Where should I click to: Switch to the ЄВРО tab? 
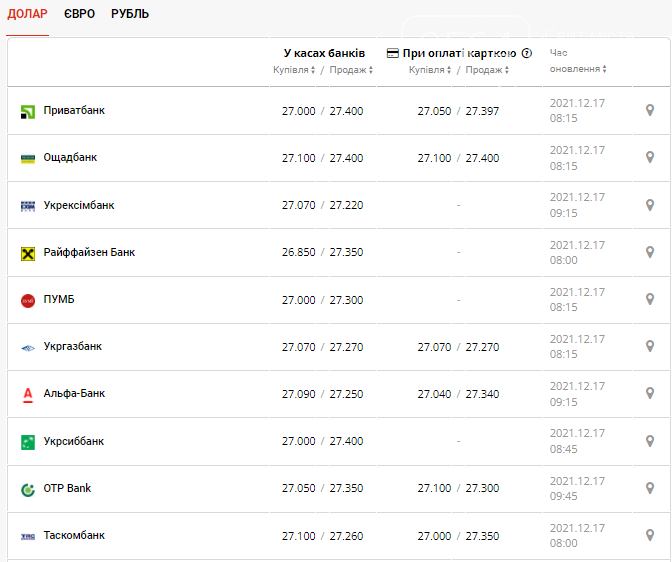(x=79, y=14)
